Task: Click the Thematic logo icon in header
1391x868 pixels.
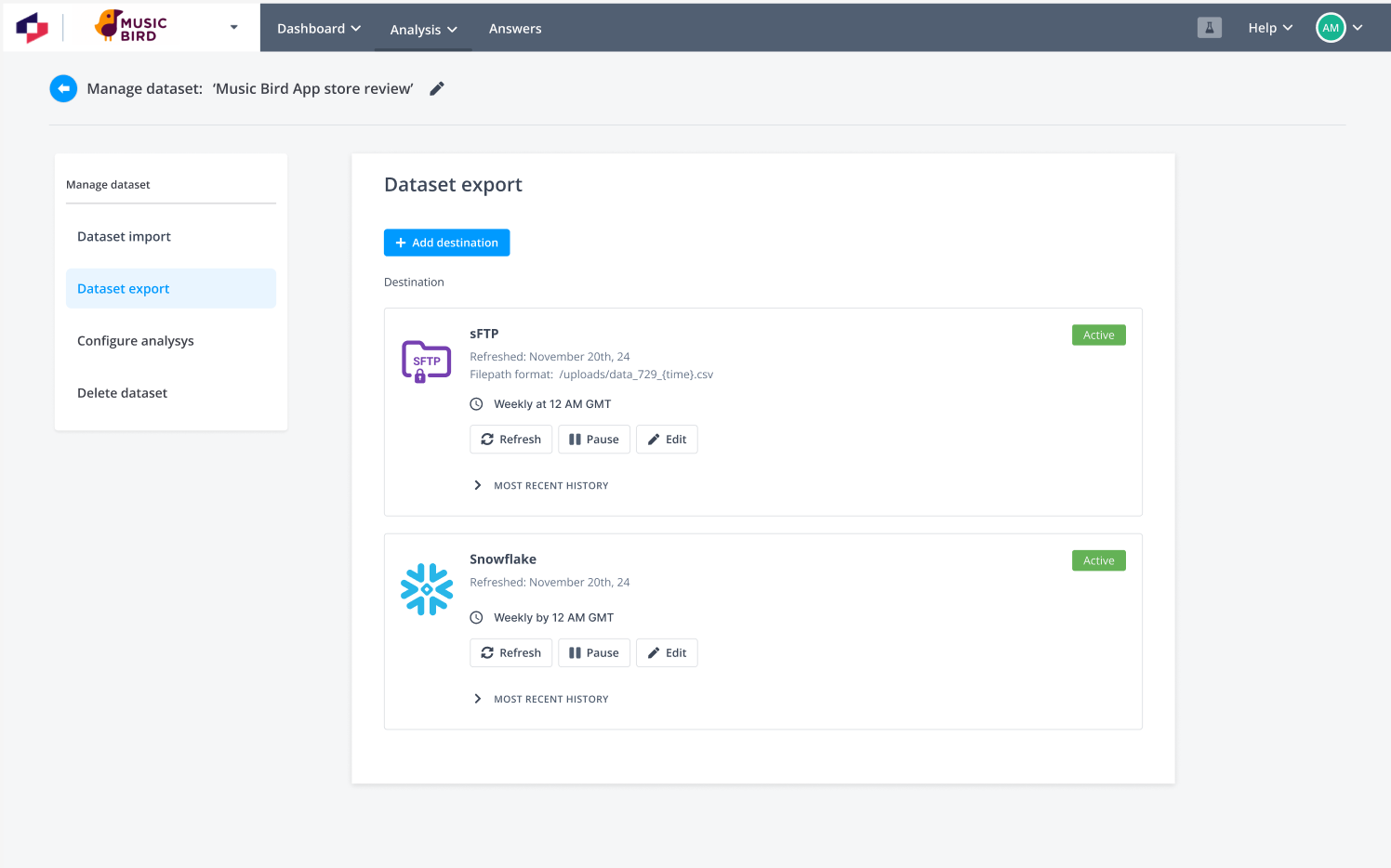Action: tap(33, 28)
